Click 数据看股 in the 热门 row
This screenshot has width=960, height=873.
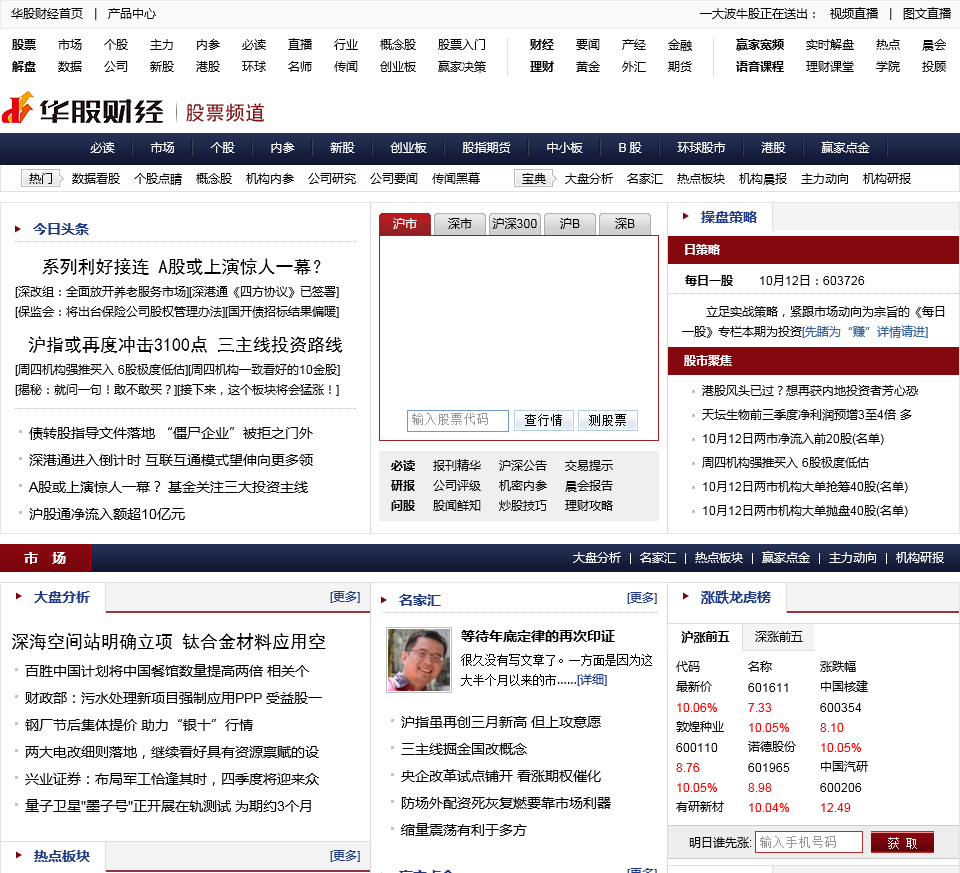96,178
